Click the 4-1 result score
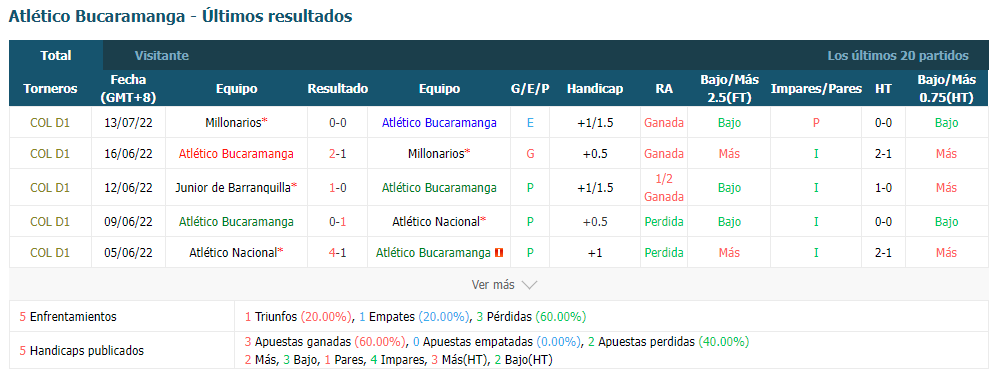 (x=338, y=253)
